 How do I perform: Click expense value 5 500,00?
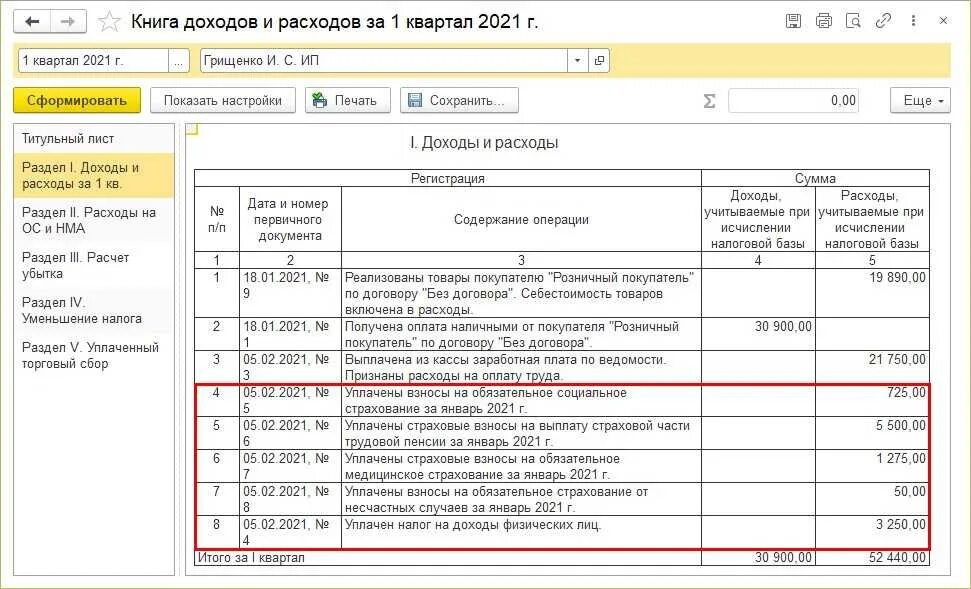[x=900, y=425]
